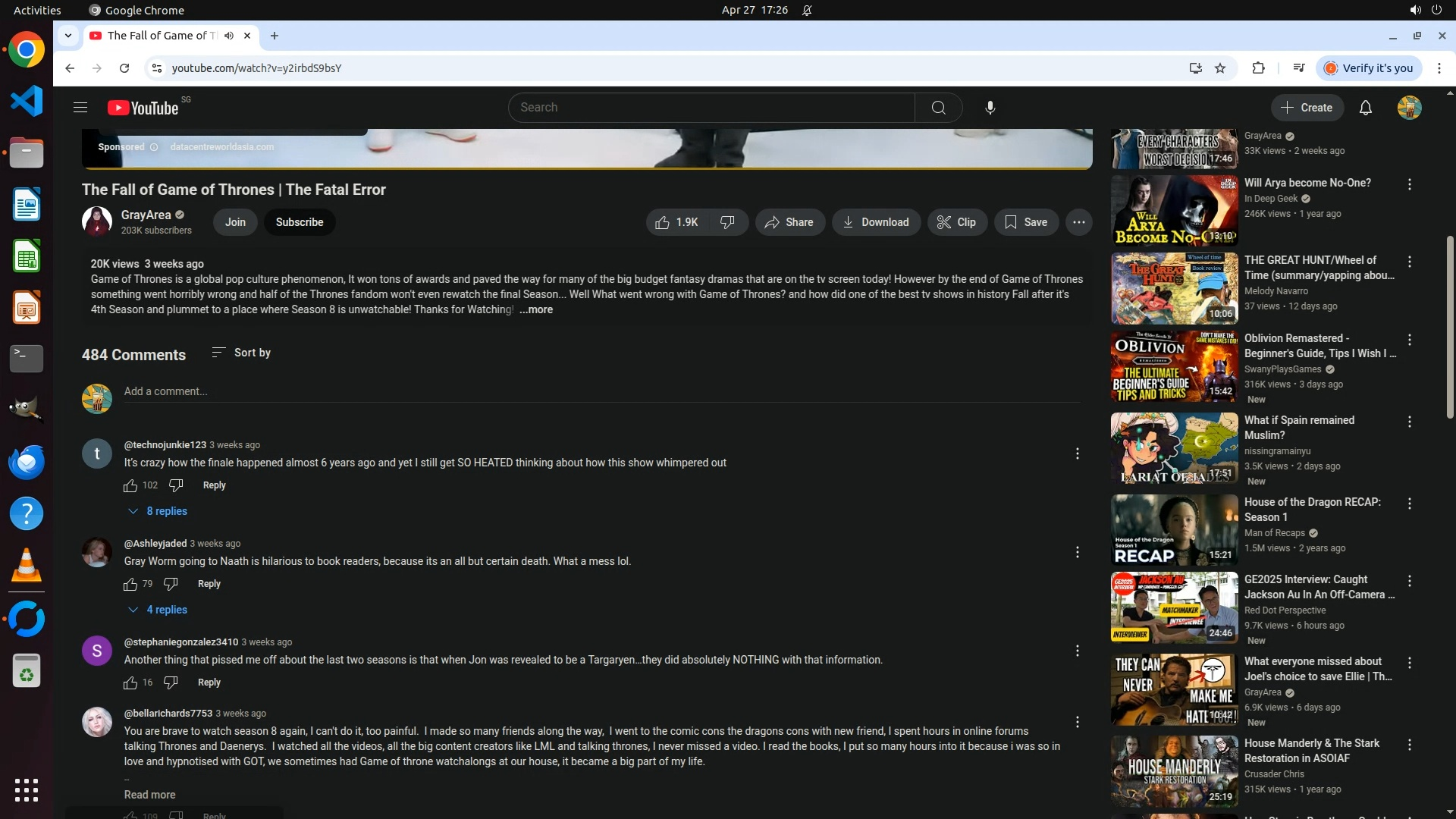Open the Oblivion Remastered video thumbnail
Viewport: 1456px width, 819px height.
pyautogui.click(x=1174, y=367)
